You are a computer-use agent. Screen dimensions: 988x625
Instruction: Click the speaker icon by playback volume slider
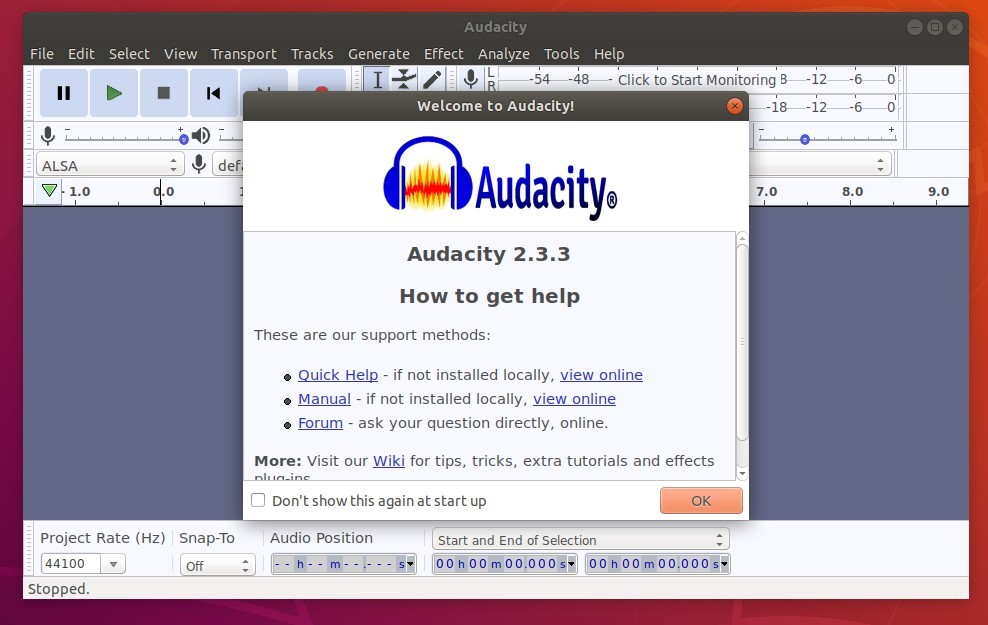(x=201, y=135)
